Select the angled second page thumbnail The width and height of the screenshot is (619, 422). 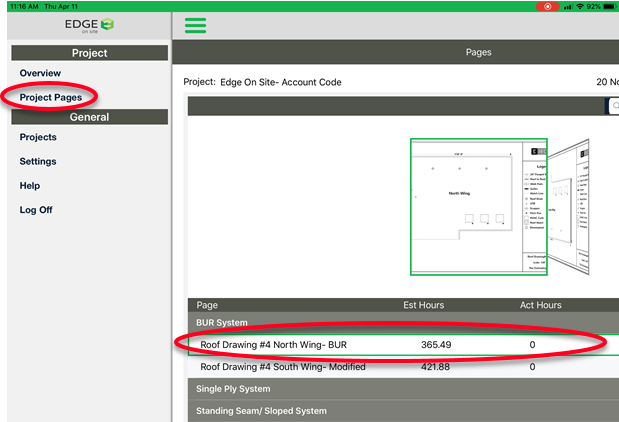(568, 207)
